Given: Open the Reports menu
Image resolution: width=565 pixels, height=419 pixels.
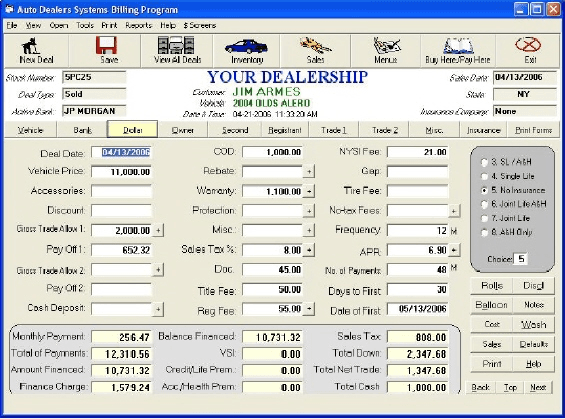Looking at the screenshot, I should [139, 25].
